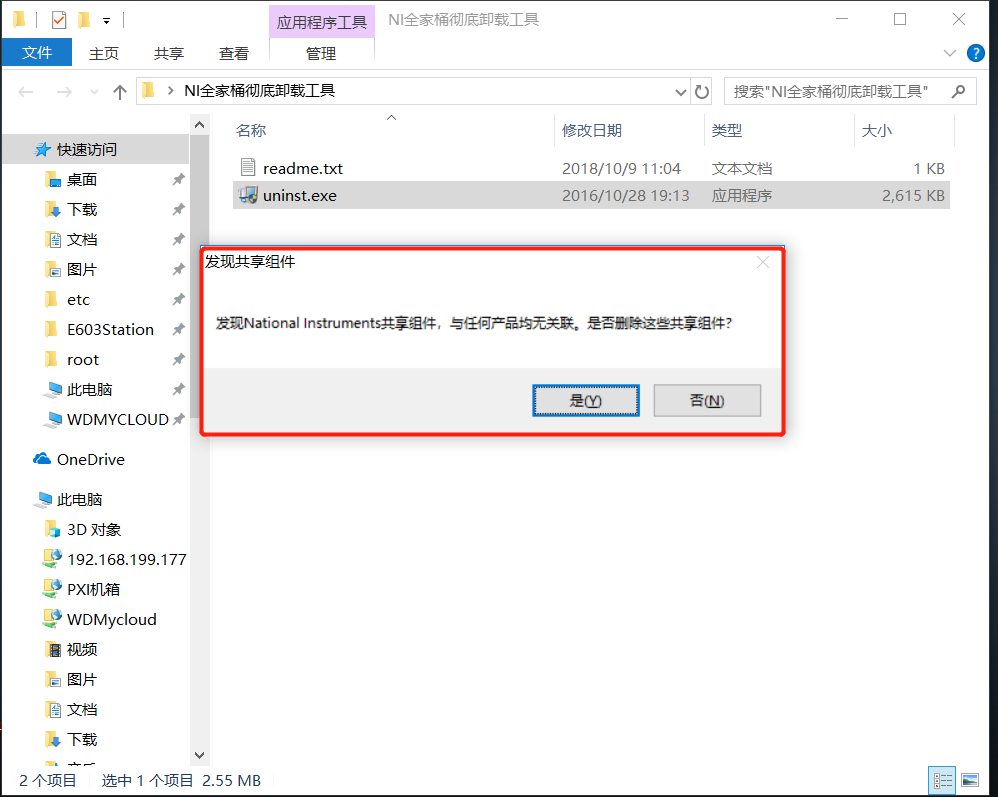The width and height of the screenshot is (998, 797).
Task: Open 下载 under This PC
Action: pyautogui.click(x=82, y=739)
